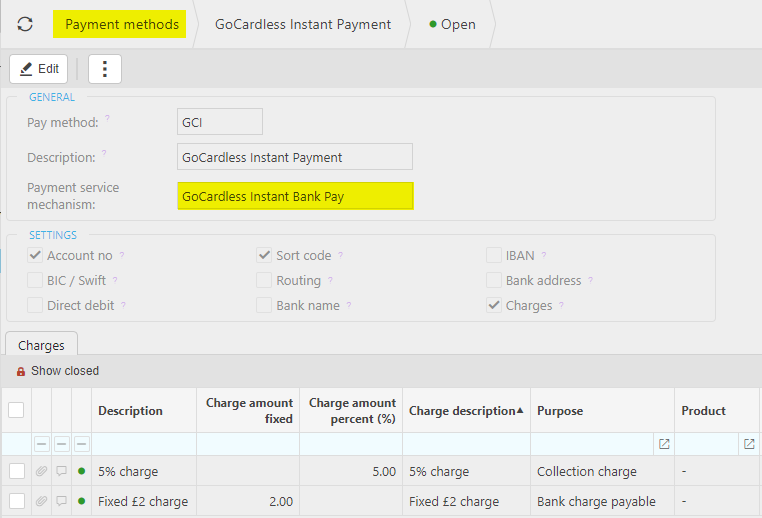Switch to the Charges tab

[41, 345]
